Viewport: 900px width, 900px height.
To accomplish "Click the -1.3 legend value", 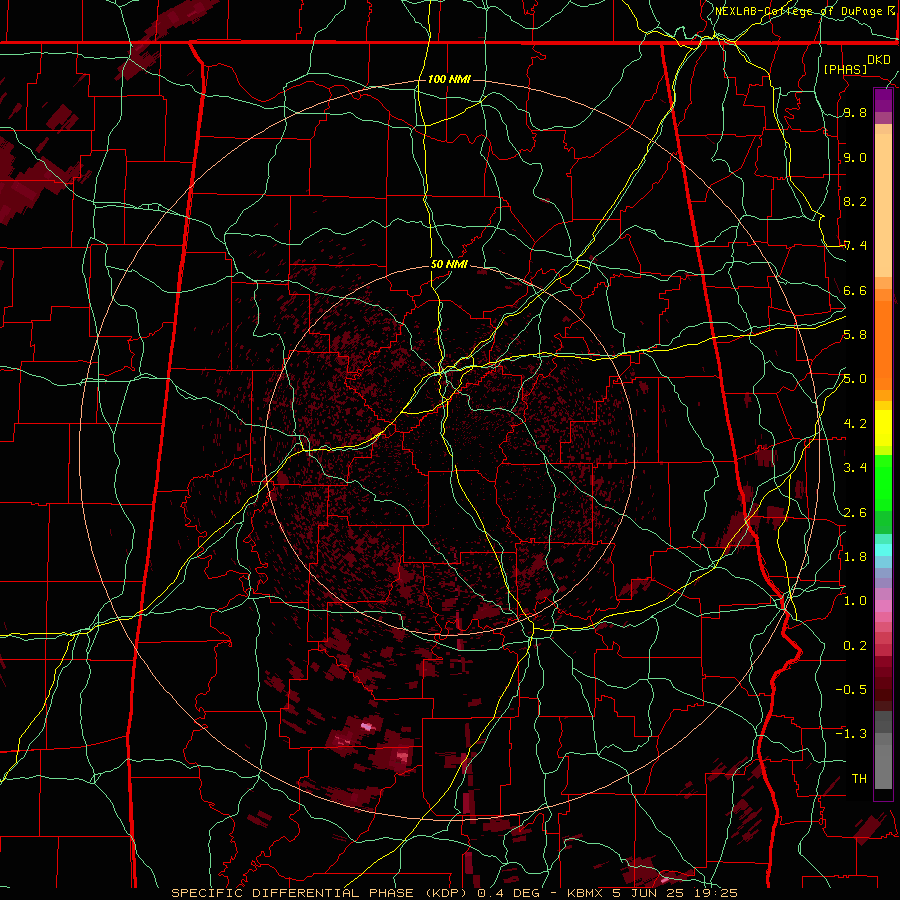I will click(851, 734).
